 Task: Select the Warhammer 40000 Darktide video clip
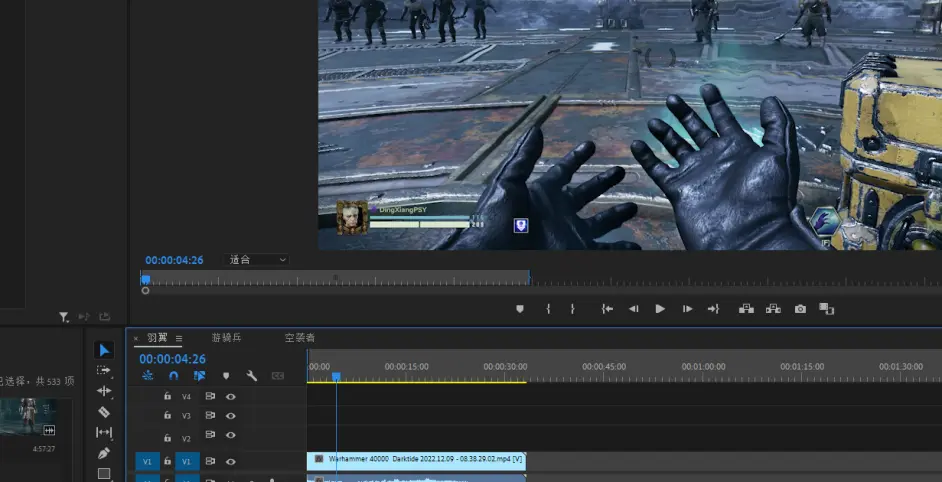(416, 461)
